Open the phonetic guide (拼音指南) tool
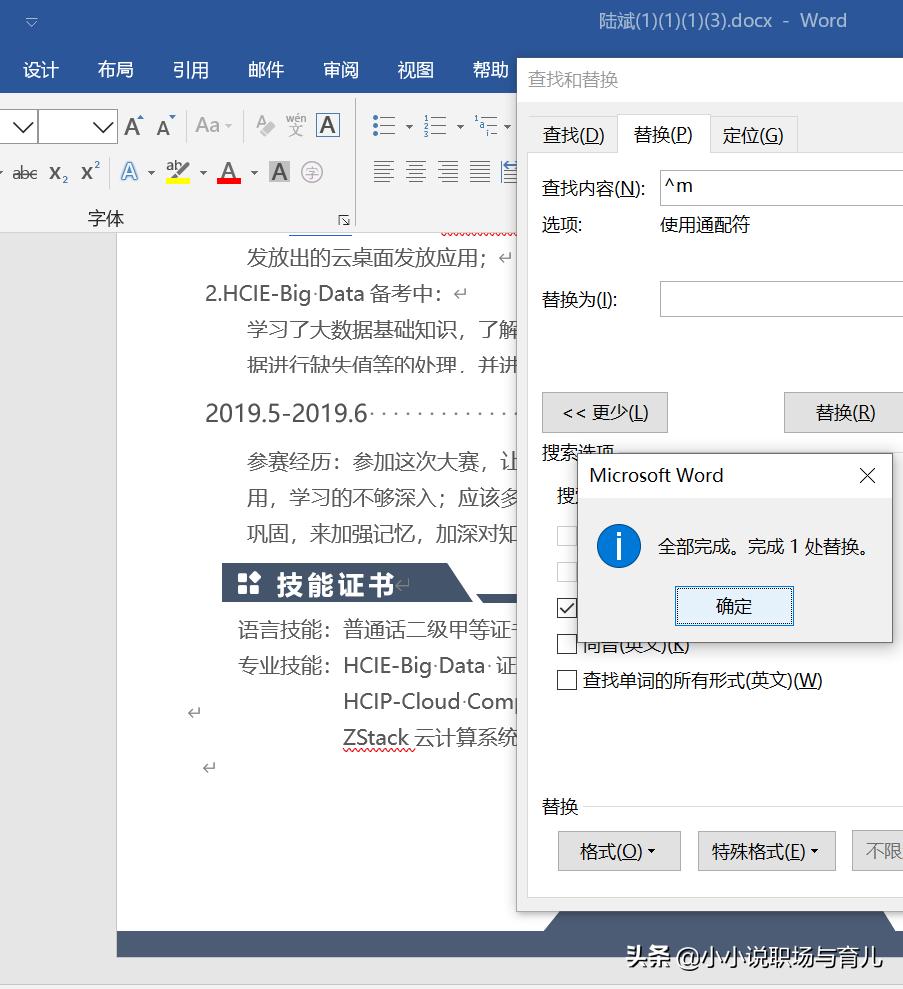This screenshot has height=989, width=903. [295, 125]
